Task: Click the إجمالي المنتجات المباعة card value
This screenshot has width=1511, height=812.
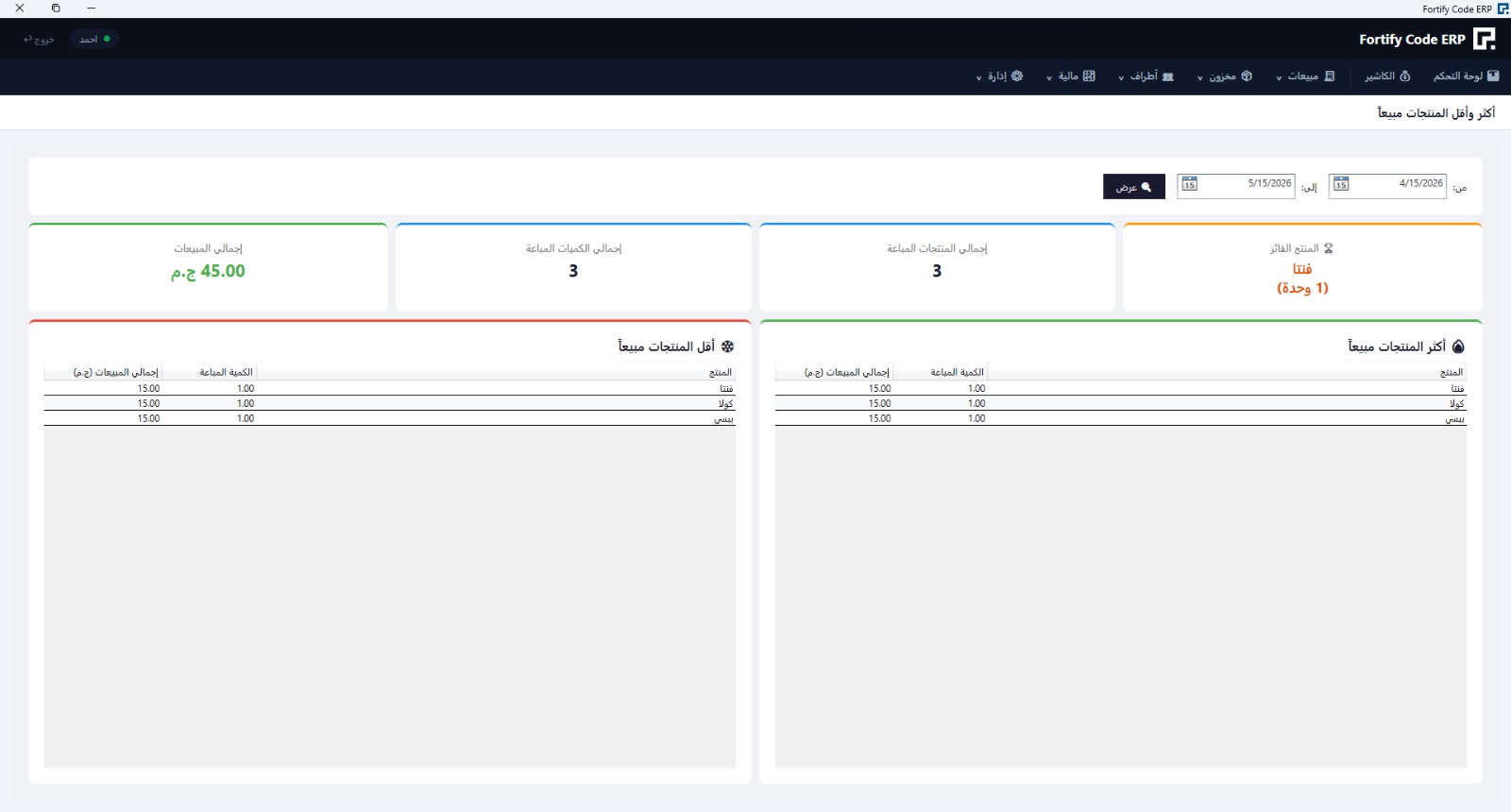Action: click(x=937, y=271)
